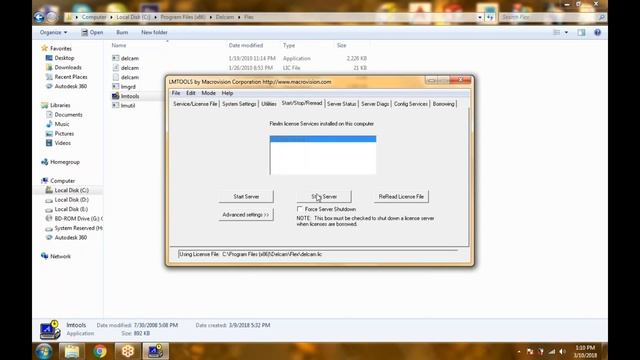Image resolution: width=640 pixels, height=360 pixels.
Task: Click the Explorer Organize dropdown
Action: (x=53, y=32)
